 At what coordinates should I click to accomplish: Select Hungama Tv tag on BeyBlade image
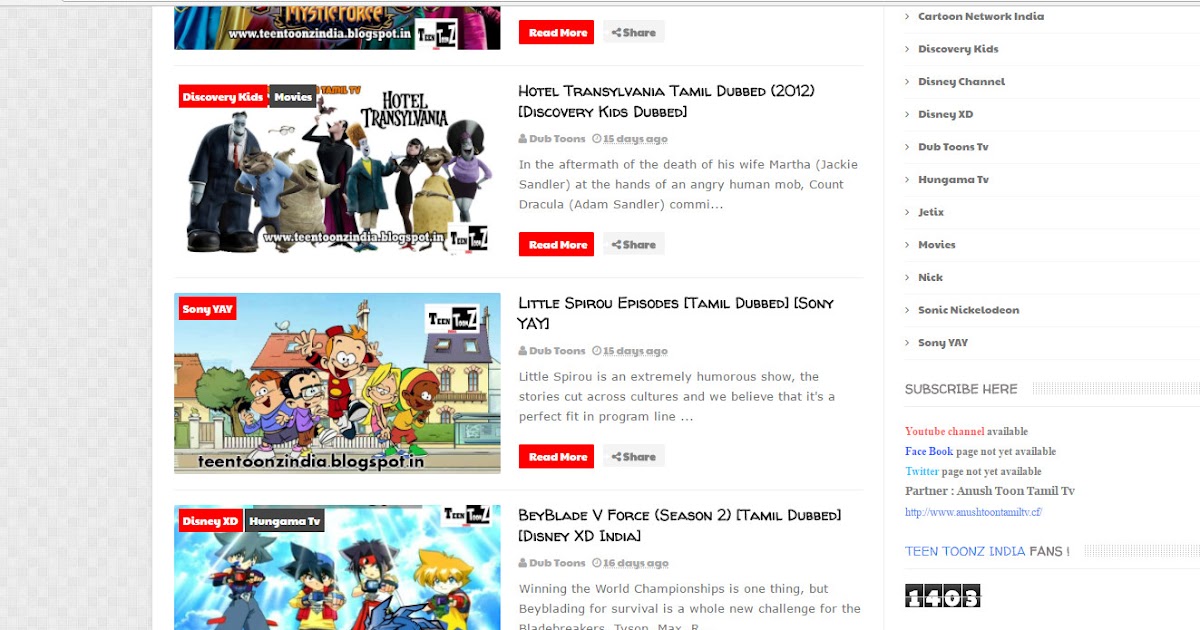coord(285,521)
